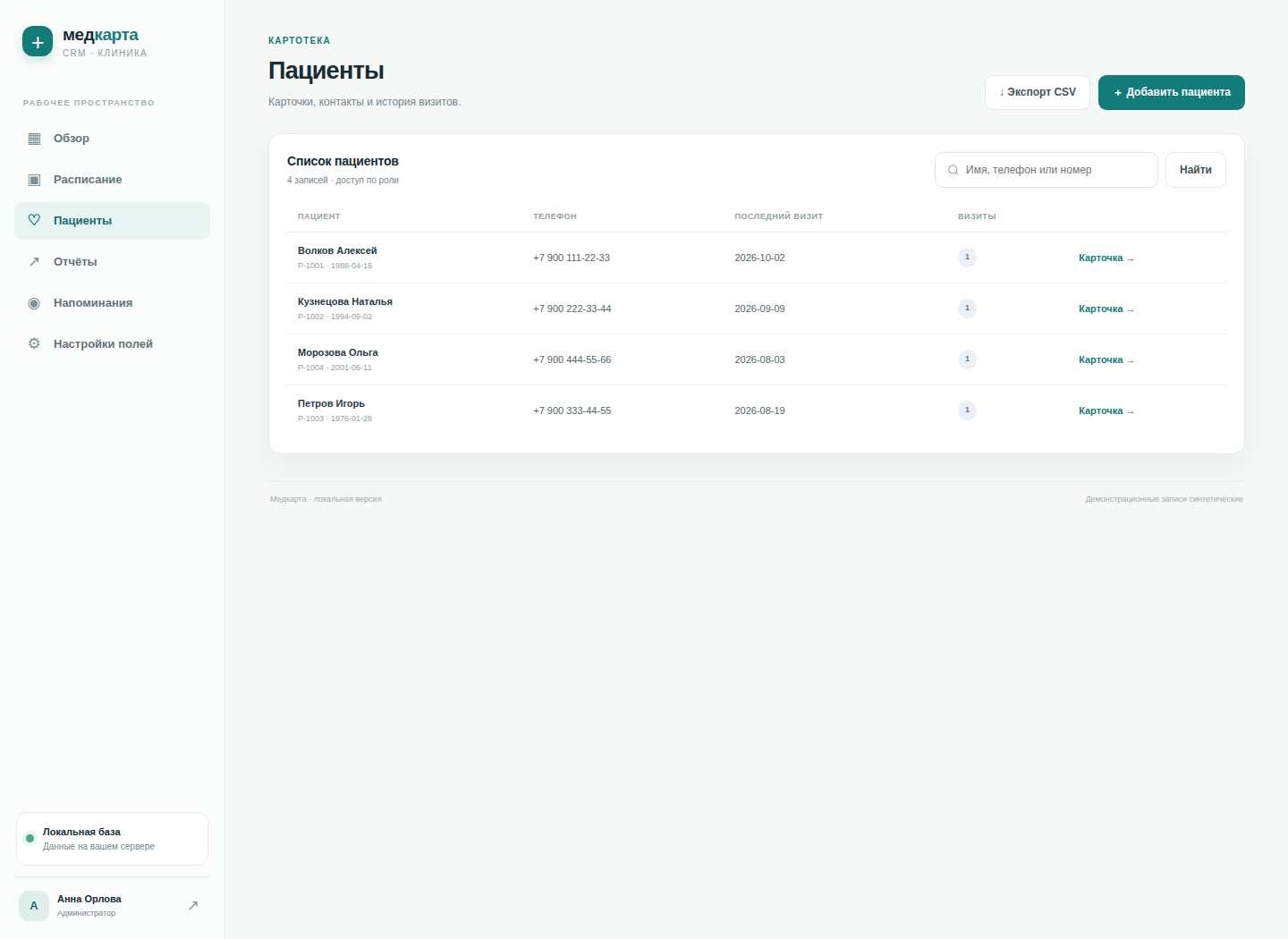Click the Пациент column header
This screenshot has height=939, width=1288.
point(319,216)
